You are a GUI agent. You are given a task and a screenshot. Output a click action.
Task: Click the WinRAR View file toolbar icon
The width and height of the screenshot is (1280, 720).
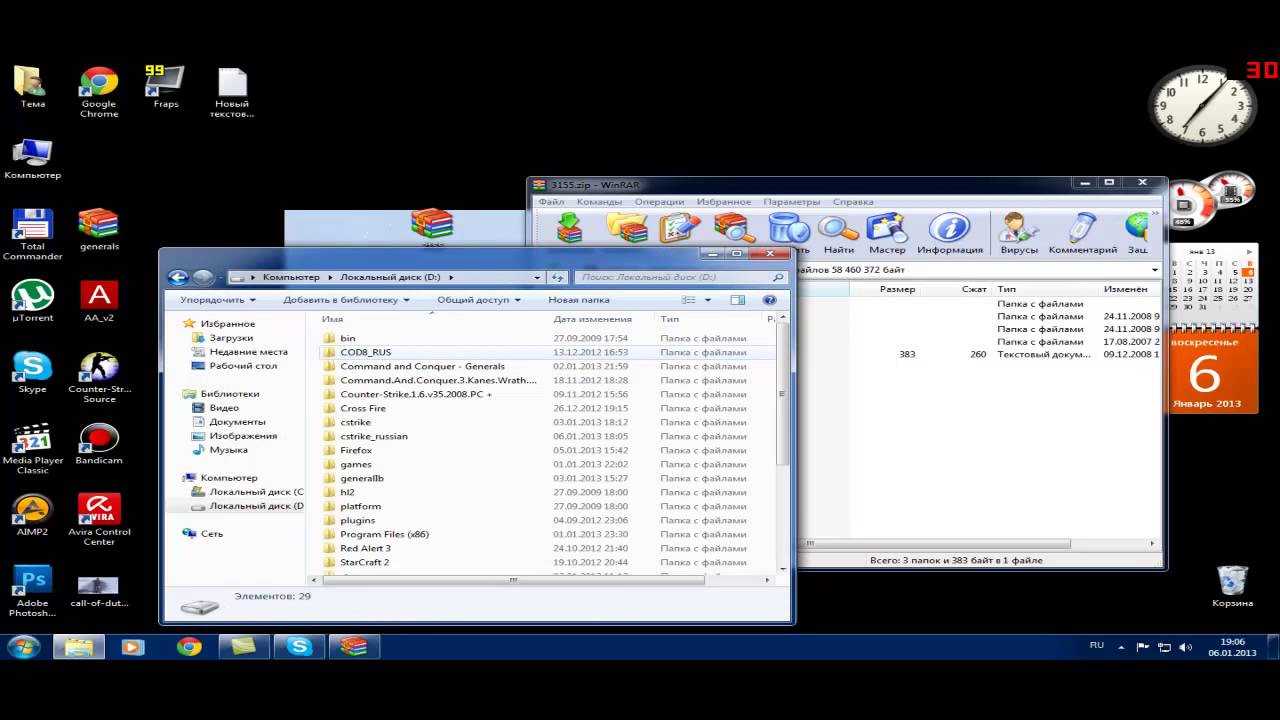734,228
